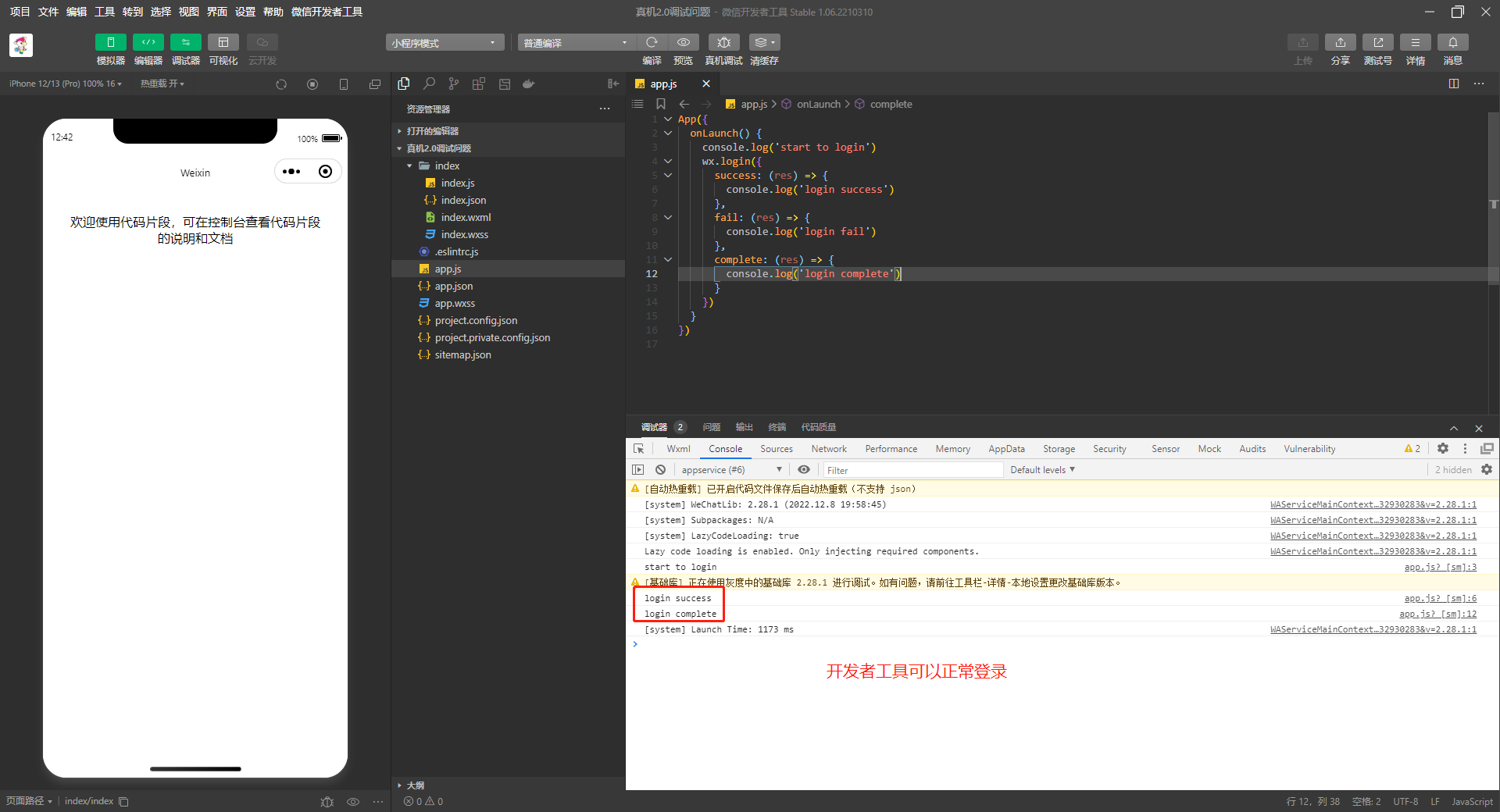Image resolution: width=1500 pixels, height=812 pixels.
Task: Switch to the 终端 terminal tab
Action: coord(777,427)
